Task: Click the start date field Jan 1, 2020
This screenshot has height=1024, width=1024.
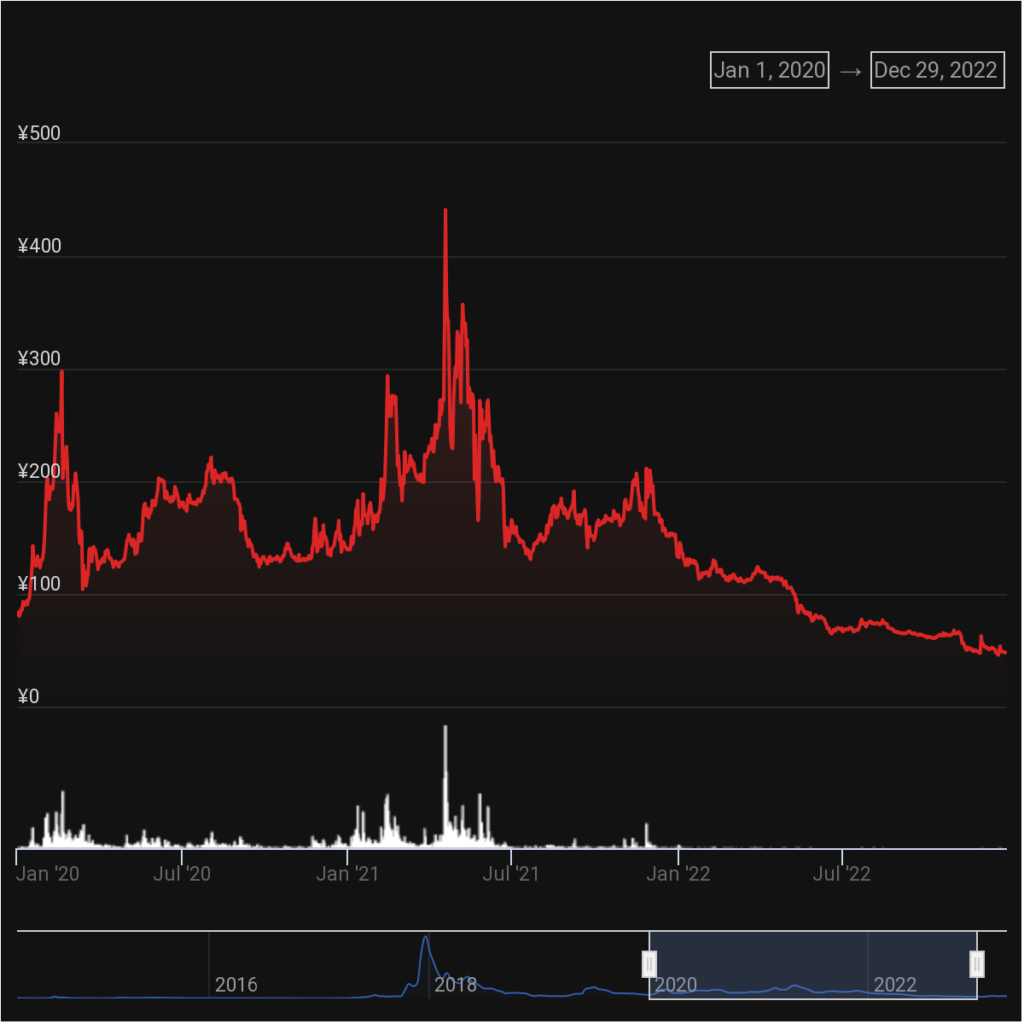Action: point(770,70)
